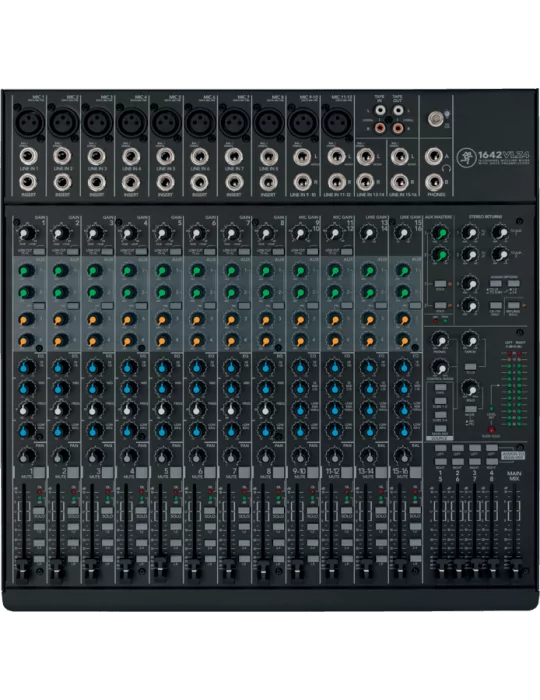The image size is (540, 700).
Task: Click the Mackie running man logo
Action: [x=466, y=157]
